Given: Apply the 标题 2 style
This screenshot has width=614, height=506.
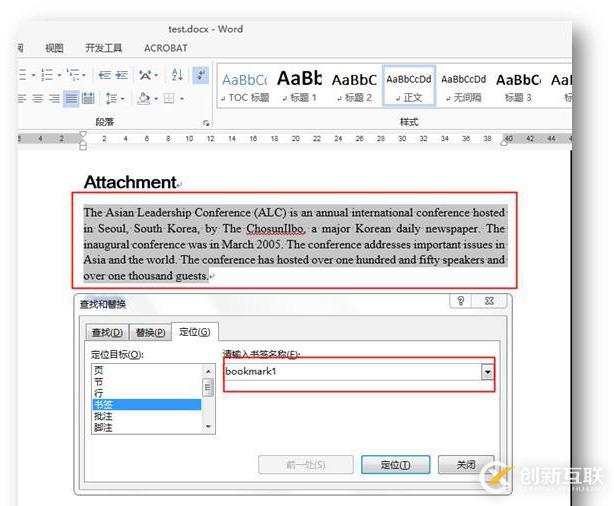Looking at the screenshot, I should [354, 87].
